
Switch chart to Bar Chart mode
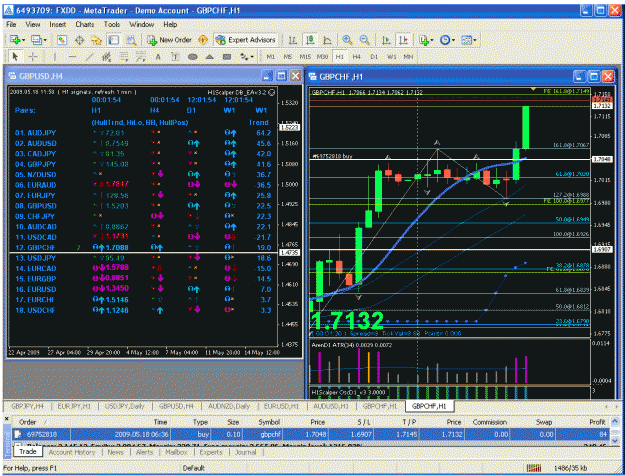click(x=293, y=40)
